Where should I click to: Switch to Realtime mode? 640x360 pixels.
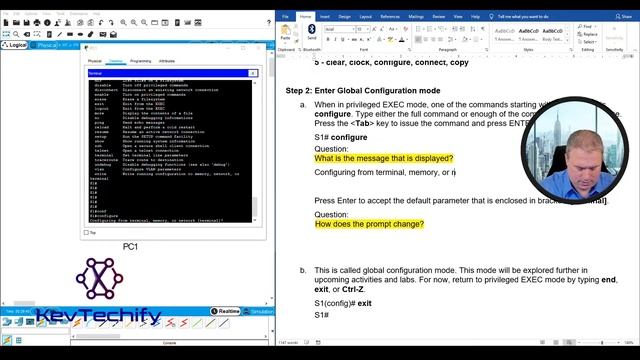coord(225,311)
